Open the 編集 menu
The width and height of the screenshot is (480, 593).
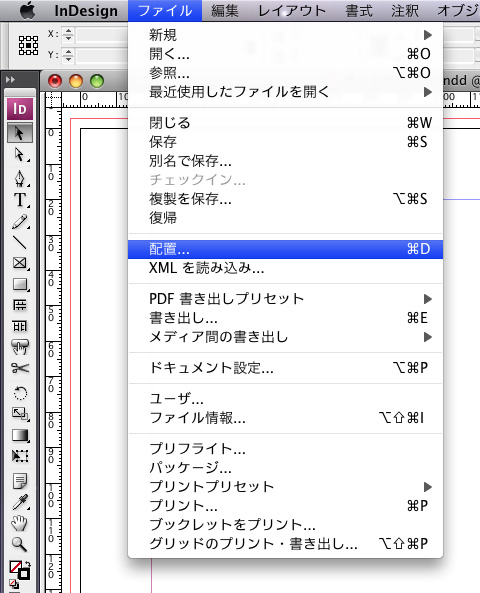[x=225, y=11]
